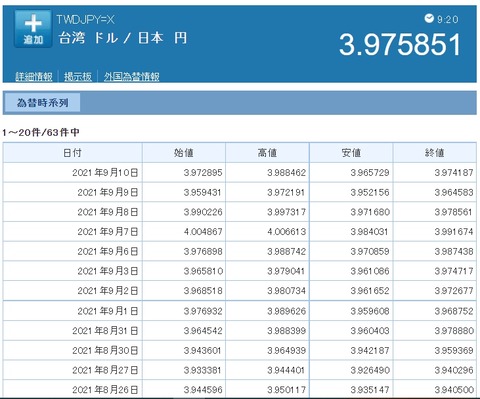Image resolution: width=480 pixels, height=399 pixels.
Task: Click the high value 4.006613
Action: pos(286,232)
